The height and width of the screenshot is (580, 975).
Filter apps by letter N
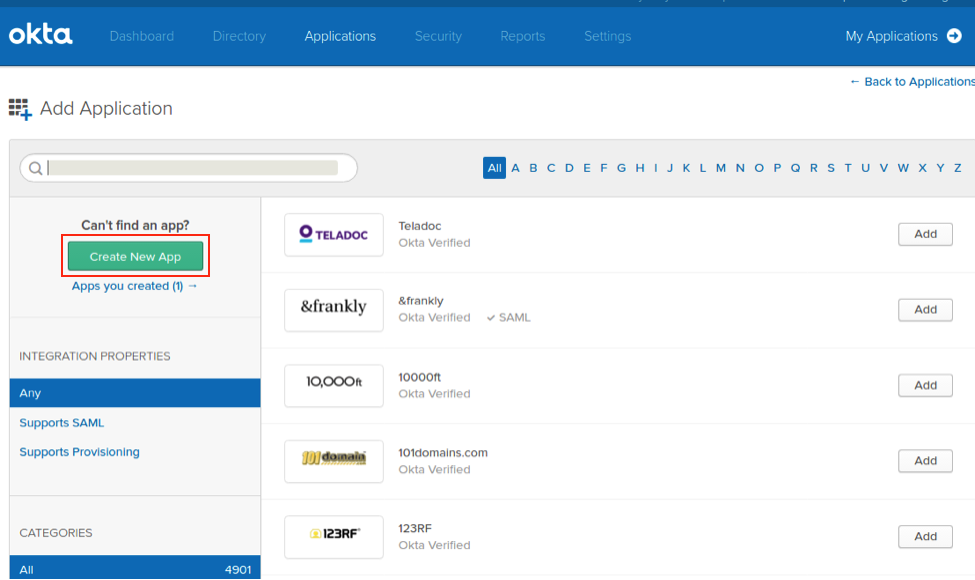click(x=740, y=168)
